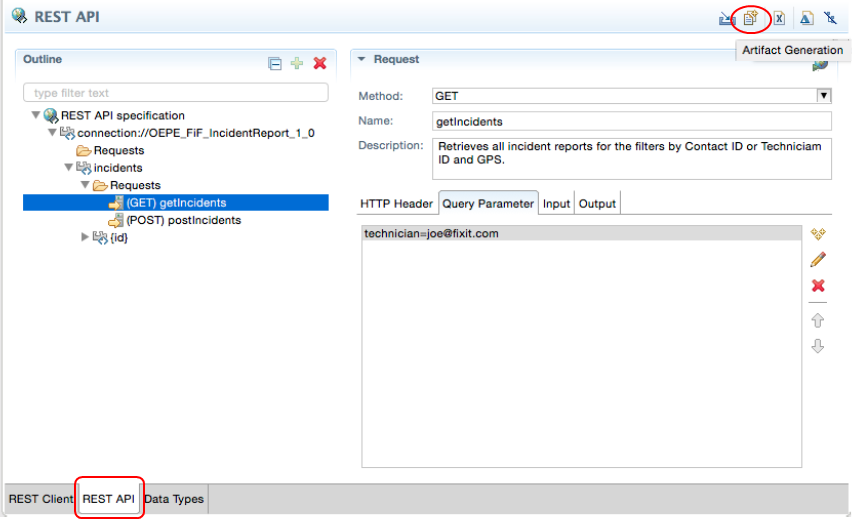Click the Requests label under incidents

click(x=135, y=185)
